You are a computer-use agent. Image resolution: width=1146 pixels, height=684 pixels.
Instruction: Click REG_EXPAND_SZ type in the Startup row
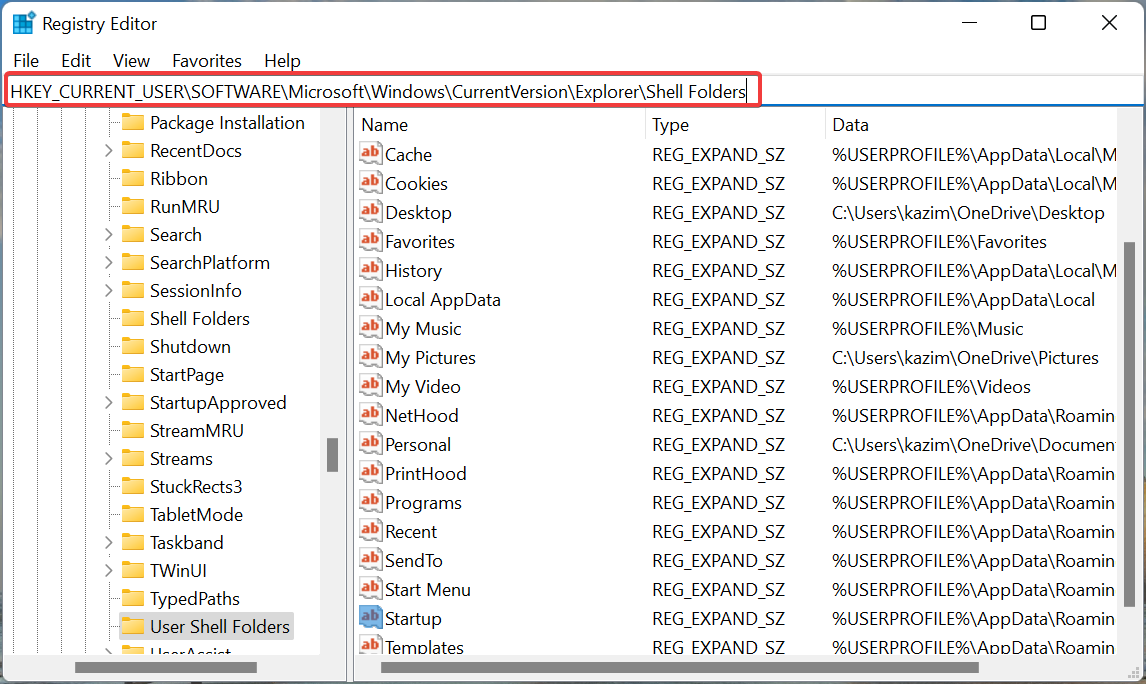click(x=718, y=619)
